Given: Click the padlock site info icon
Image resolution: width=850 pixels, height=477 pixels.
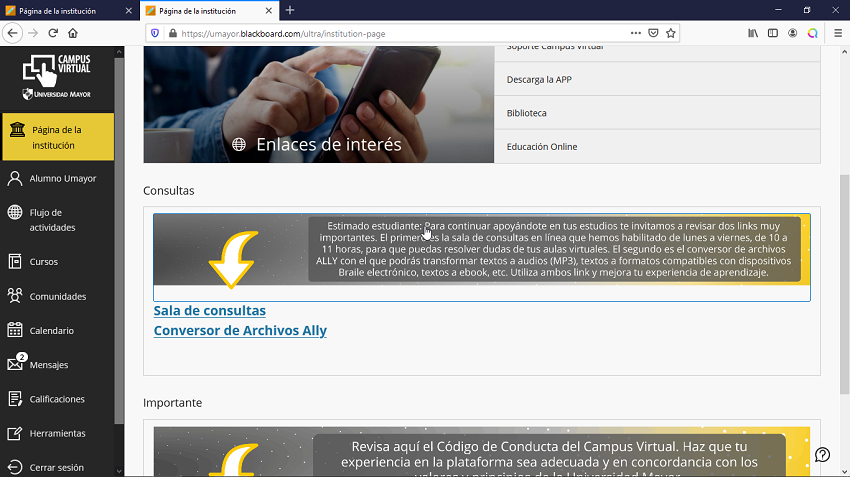Looking at the screenshot, I should (173, 33).
